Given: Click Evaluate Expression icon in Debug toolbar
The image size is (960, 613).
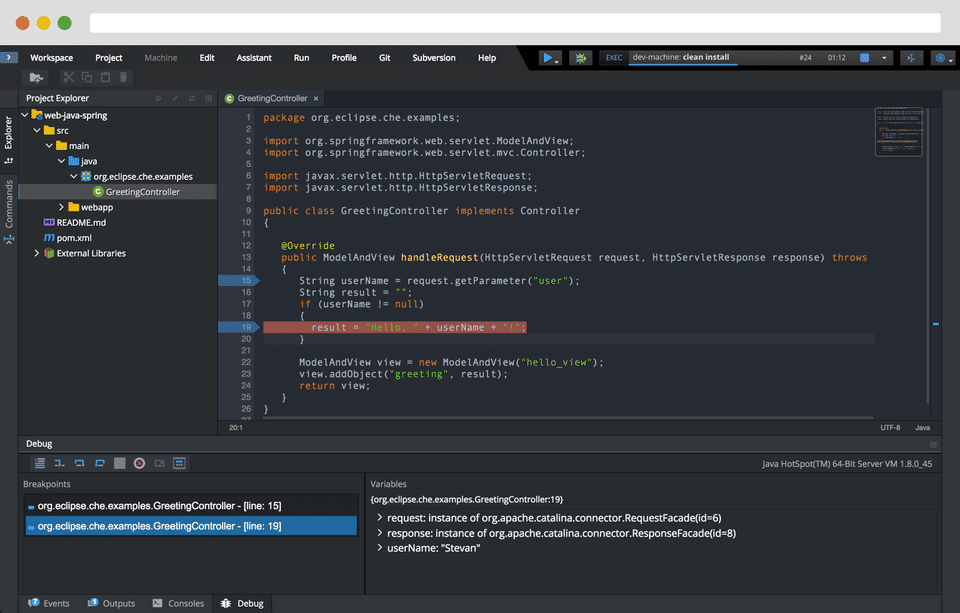Looking at the screenshot, I should [x=179, y=463].
